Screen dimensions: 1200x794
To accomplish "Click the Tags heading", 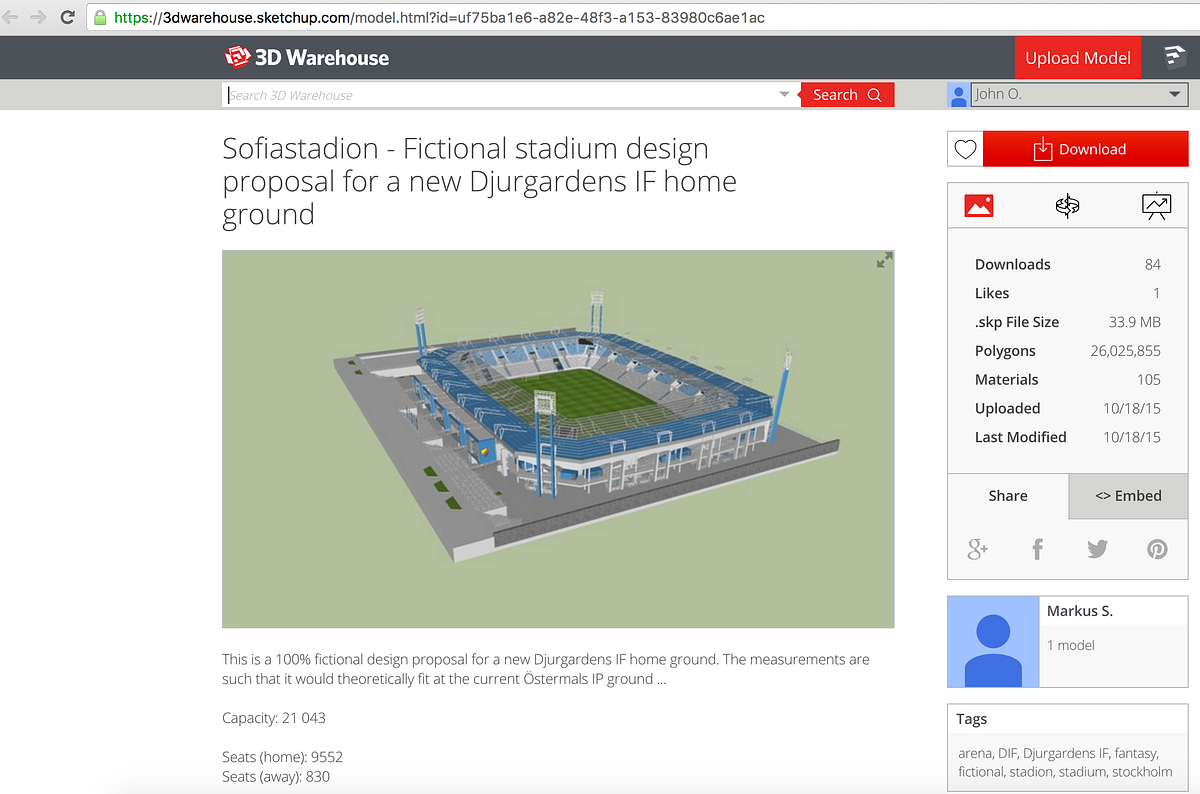I will (x=971, y=719).
